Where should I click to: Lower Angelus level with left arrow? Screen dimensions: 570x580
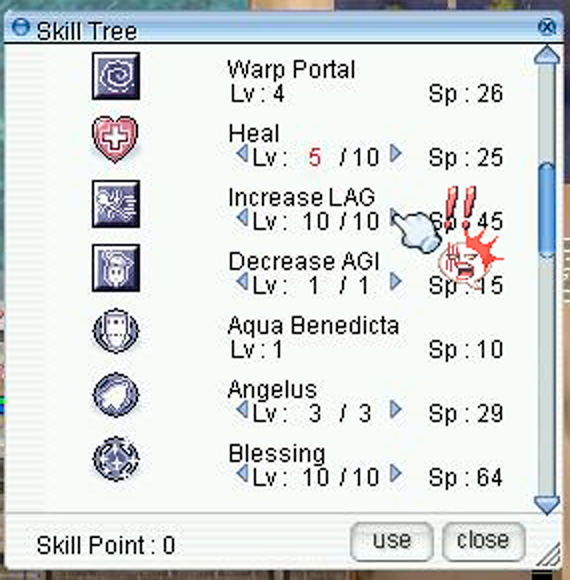click(242, 409)
